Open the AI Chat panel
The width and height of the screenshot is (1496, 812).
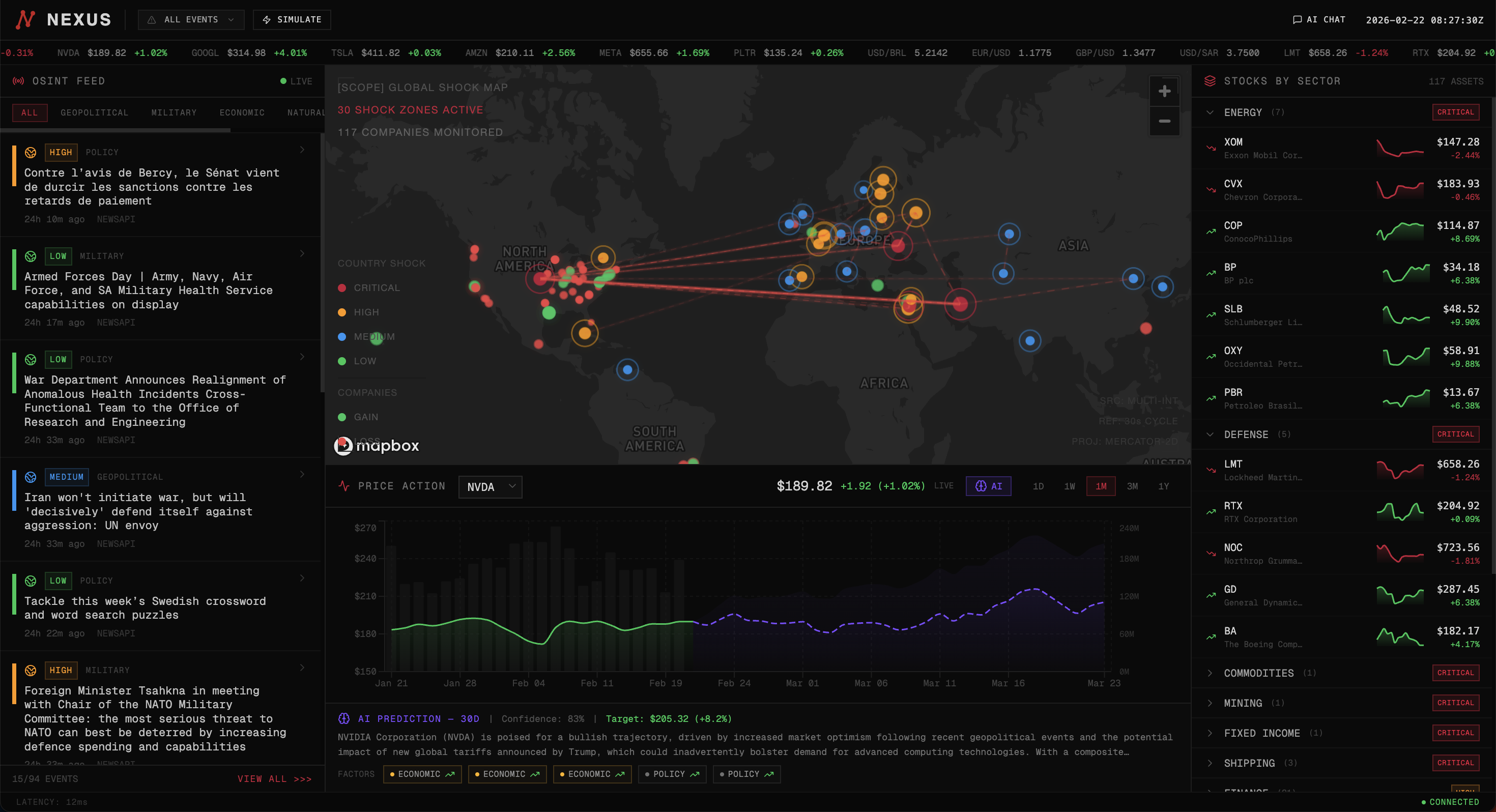click(1318, 20)
